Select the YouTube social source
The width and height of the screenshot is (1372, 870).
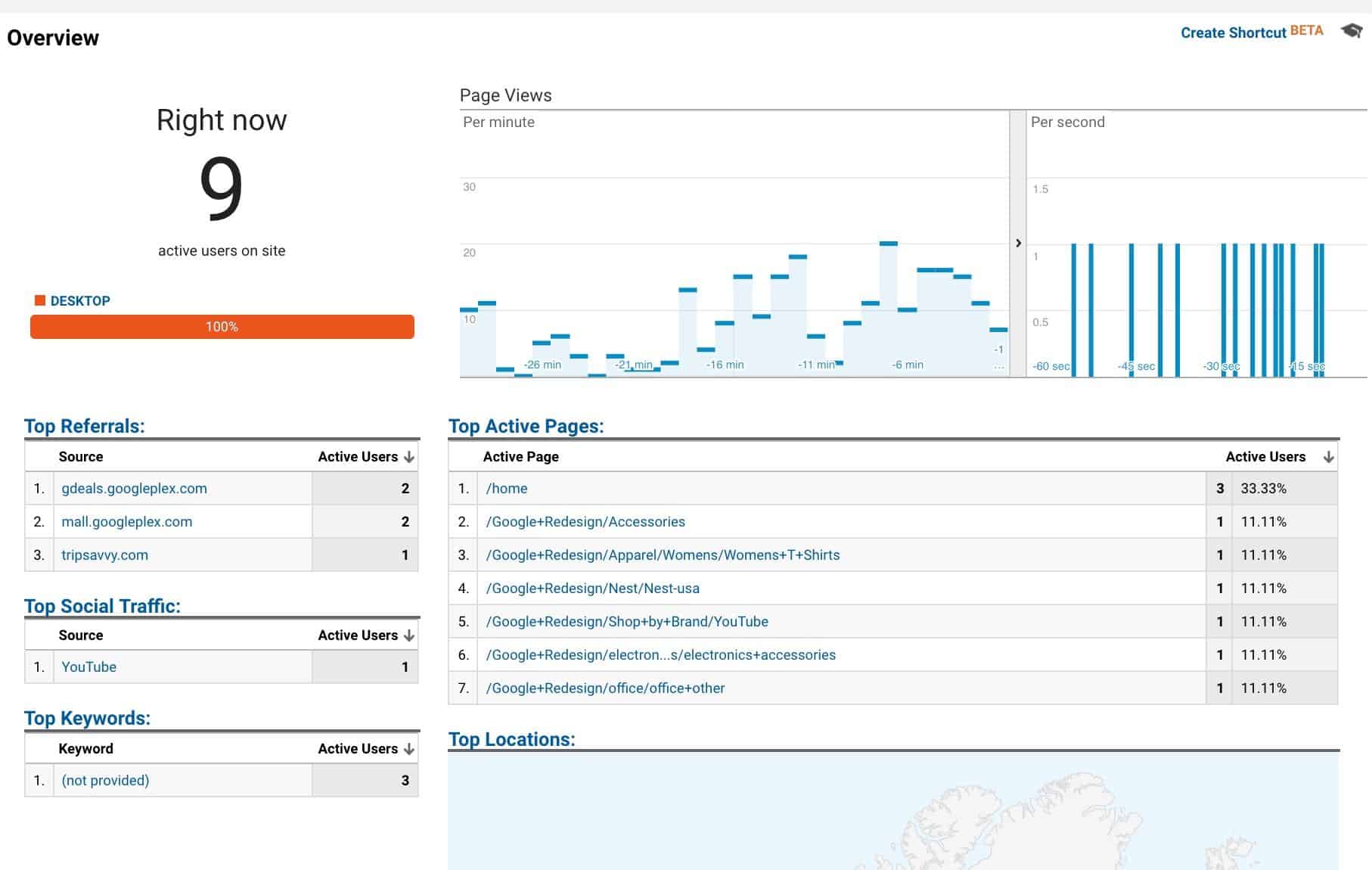[x=88, y=667]
